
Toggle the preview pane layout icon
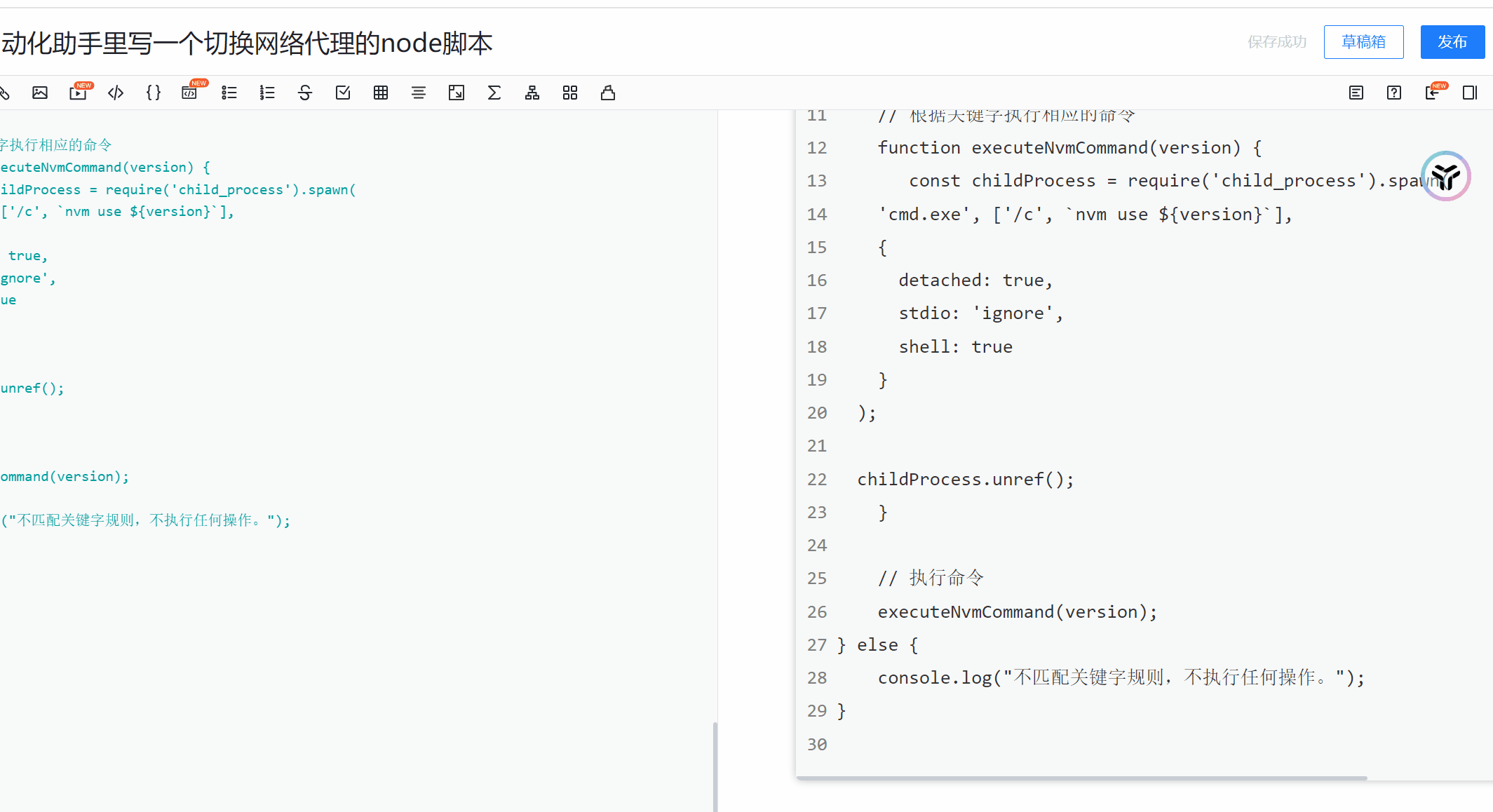point(1470,93)
